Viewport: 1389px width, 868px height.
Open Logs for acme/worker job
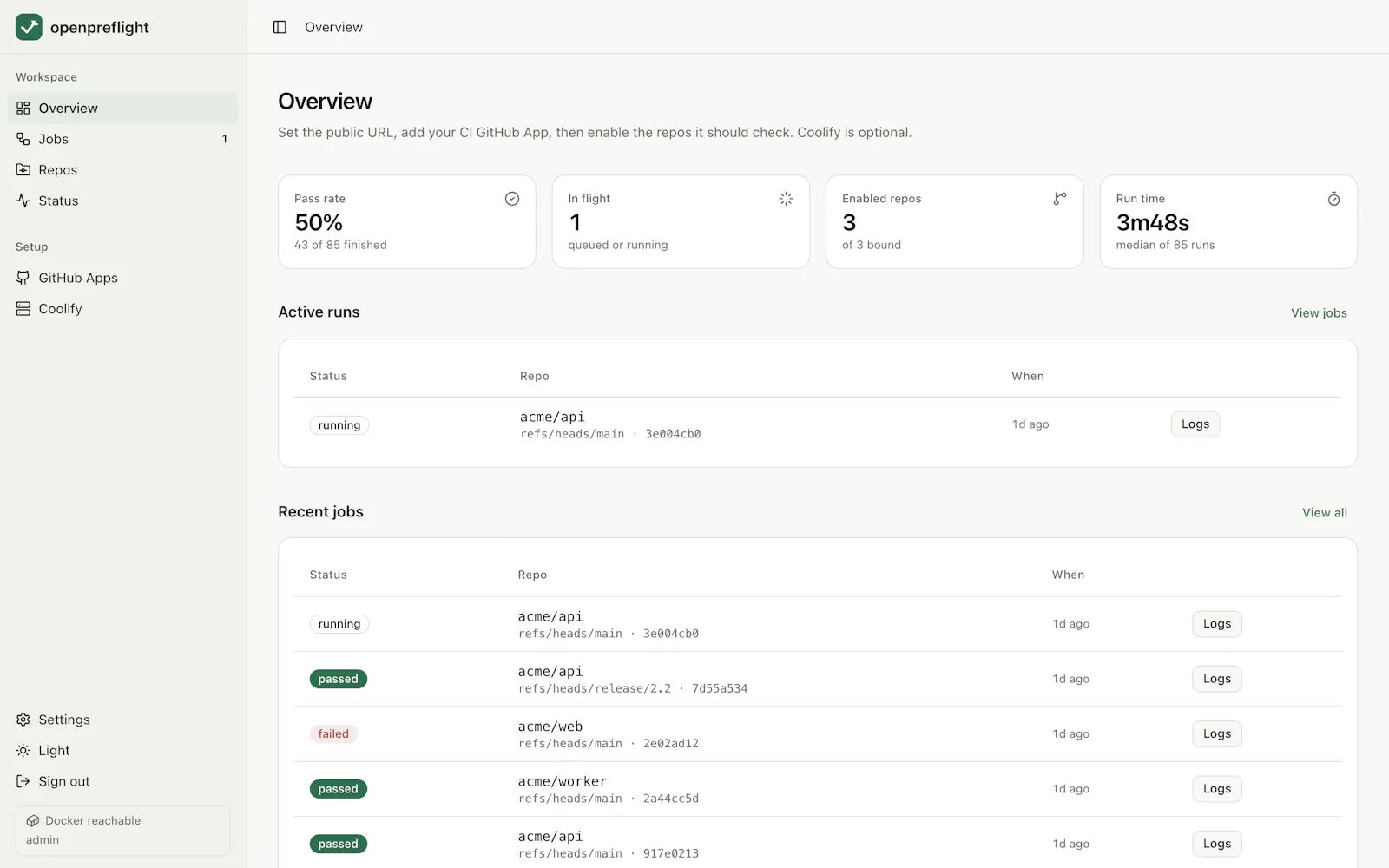(1217, 789)
